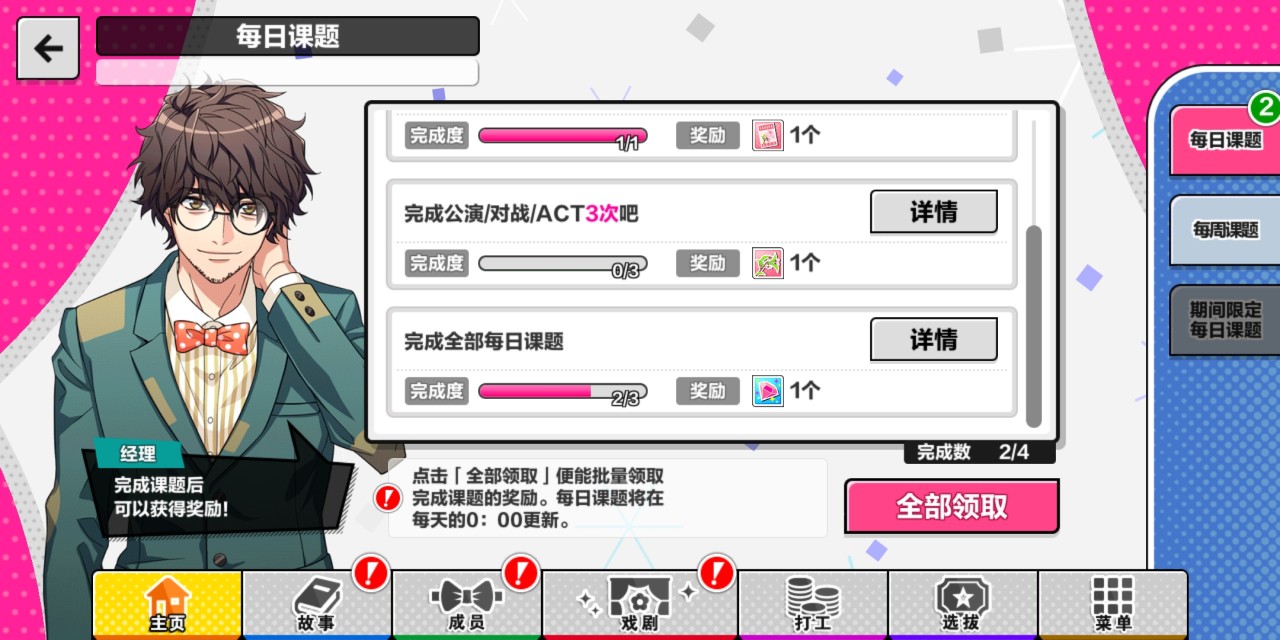1280x640 pixels.
Task: Open the 期间限定每日课题 tab
Action: tap(1226, 320)
